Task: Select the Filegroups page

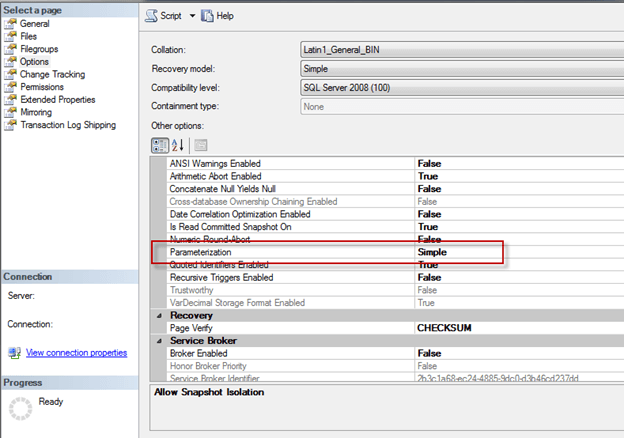Action: coord(39,49)
